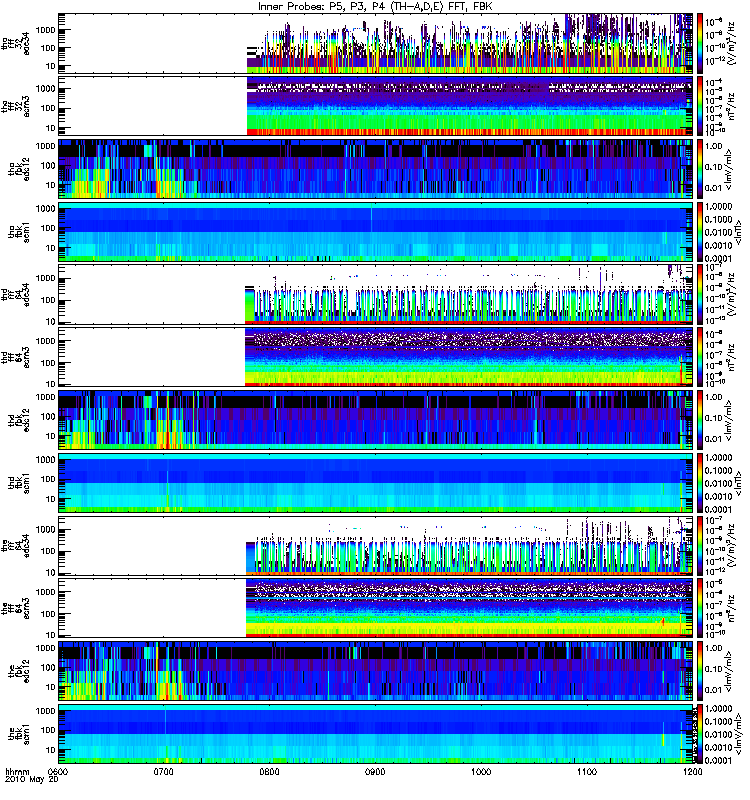This screenshot has height=800, width=750.
Task: Select the thd fbk scm1 spectrogram panel
Action: click(x=376, y=483)
